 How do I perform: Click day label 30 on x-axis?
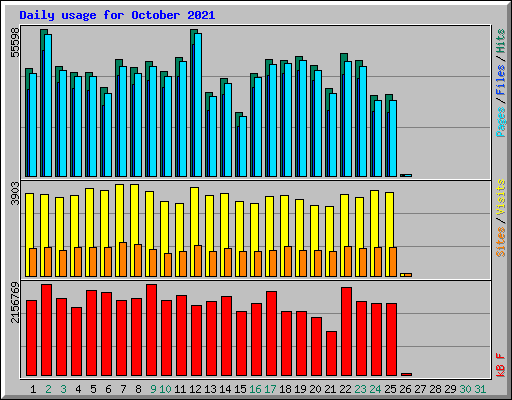click(x=465, y=389)
